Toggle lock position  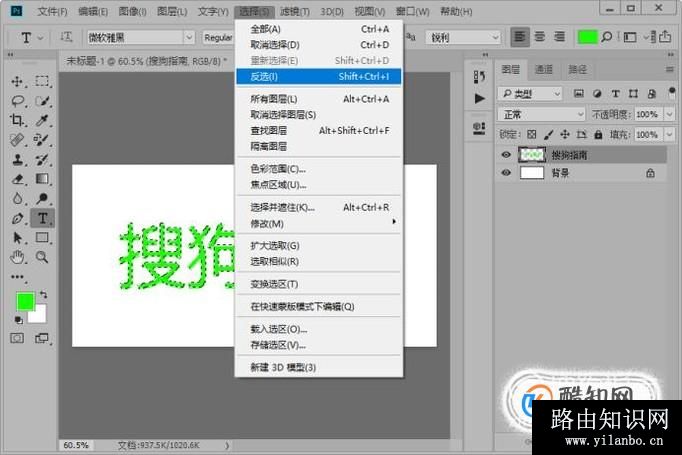click(565, 134)
